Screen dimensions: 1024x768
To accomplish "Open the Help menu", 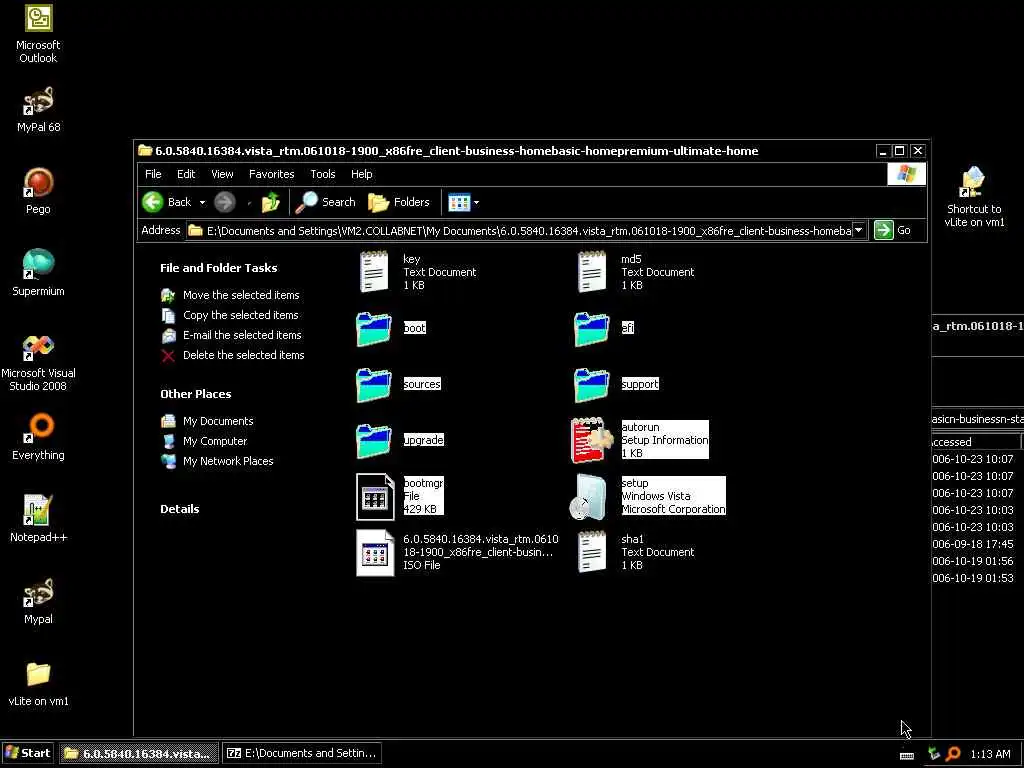I will click(361, 174).
